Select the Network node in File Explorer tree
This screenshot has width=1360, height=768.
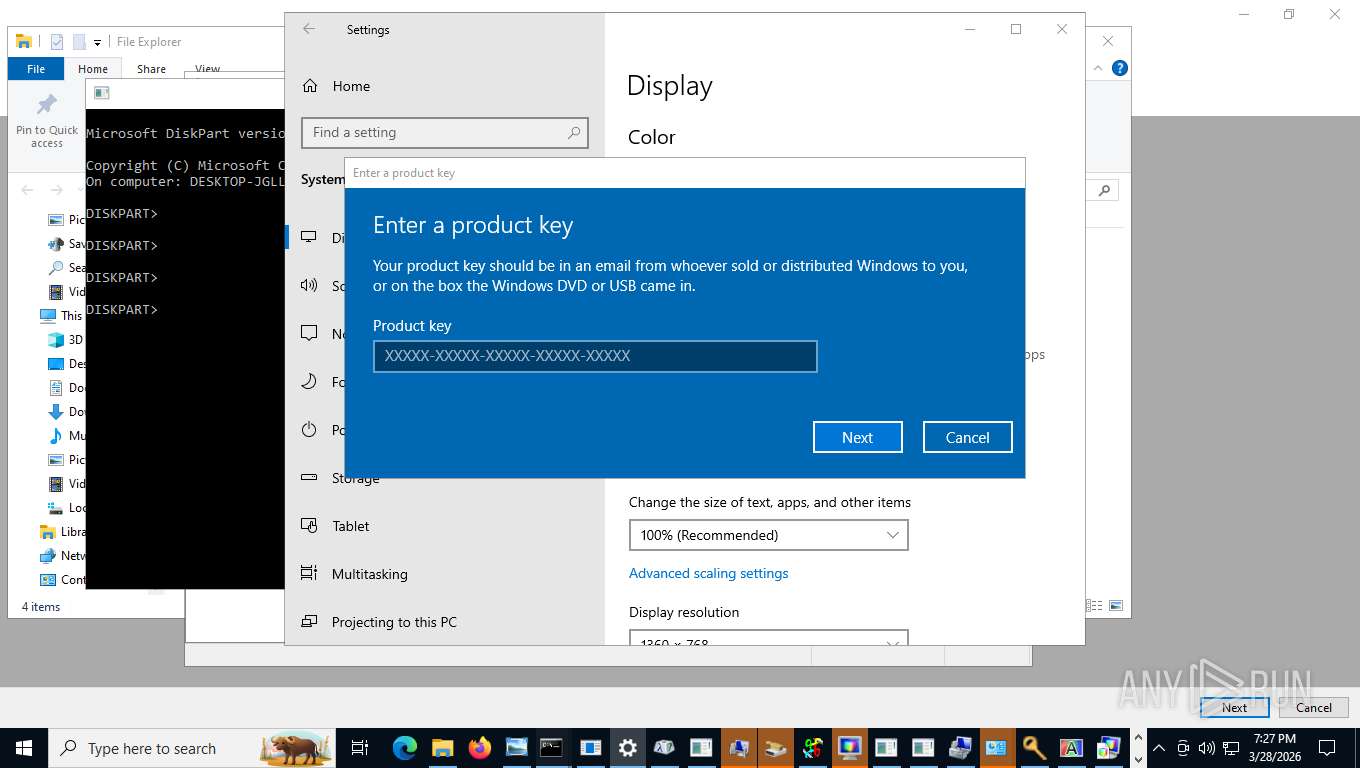coord(63,556)
